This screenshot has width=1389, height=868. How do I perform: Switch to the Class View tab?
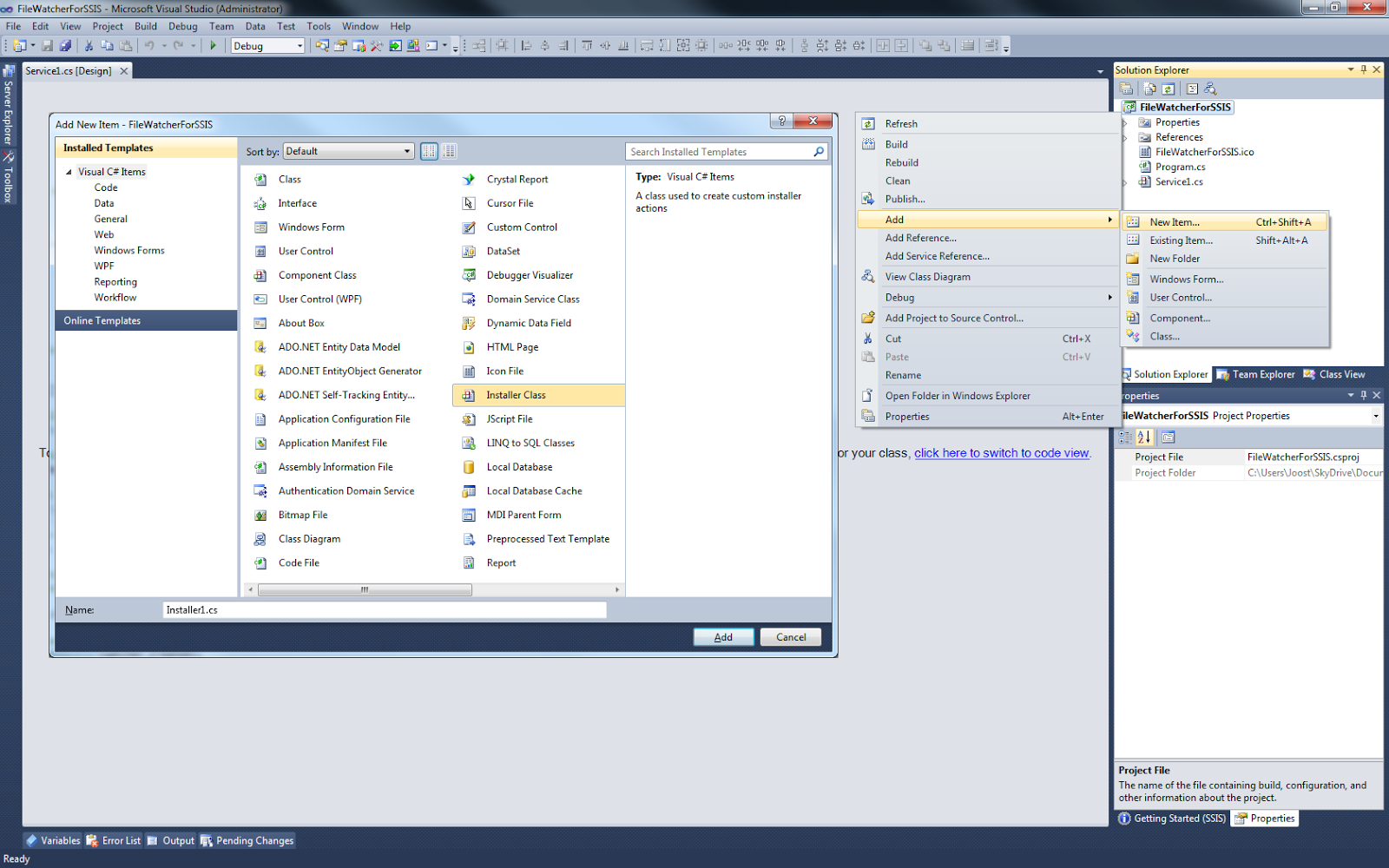pos(1334,375)
